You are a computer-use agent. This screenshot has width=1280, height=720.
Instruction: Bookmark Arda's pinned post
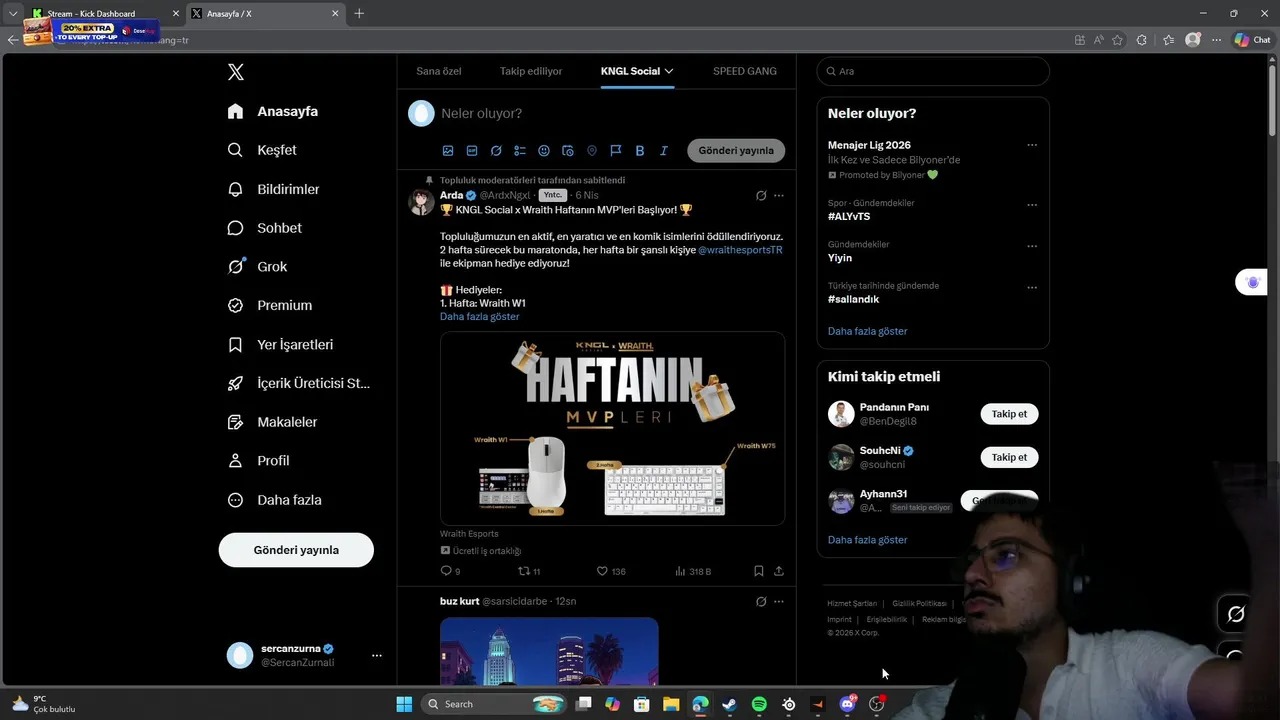[x=759, y=571]
